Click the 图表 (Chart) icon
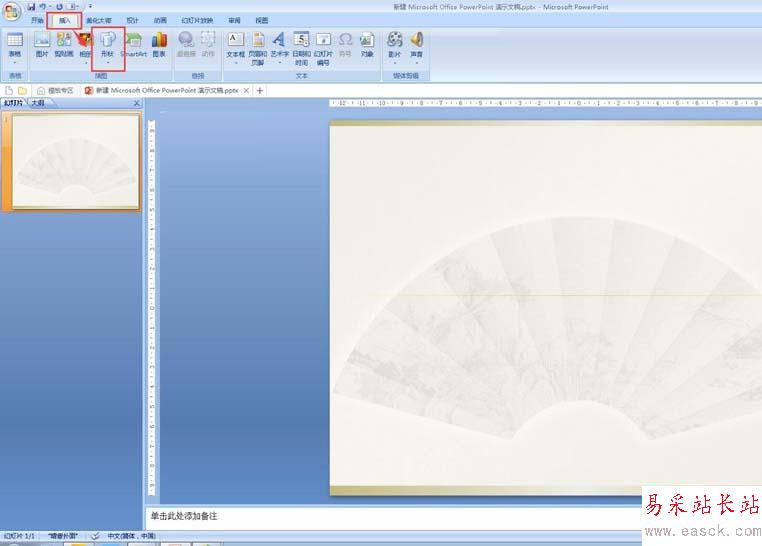 (x=159, y=45)
